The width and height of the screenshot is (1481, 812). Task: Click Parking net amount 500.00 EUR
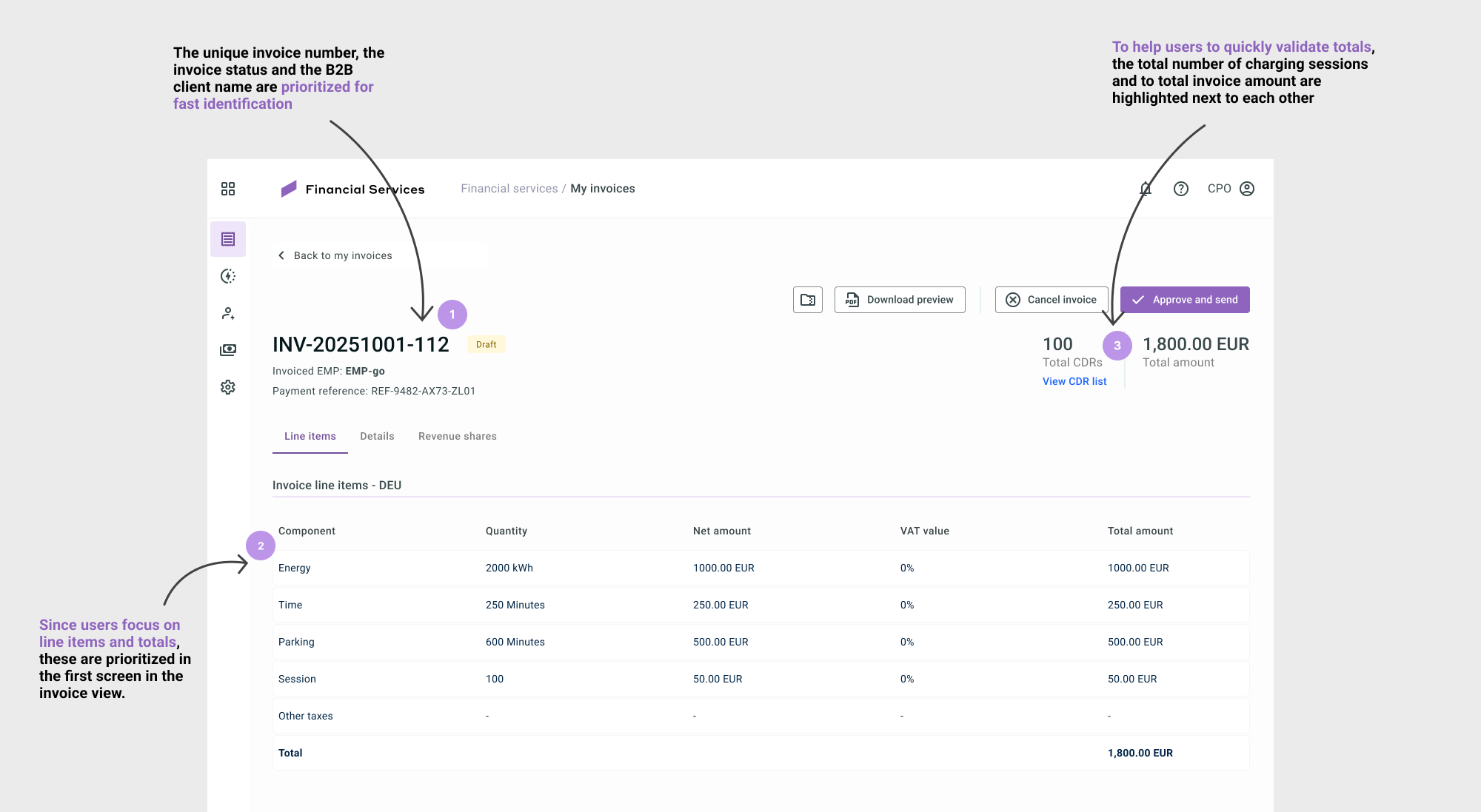[721, 642]
